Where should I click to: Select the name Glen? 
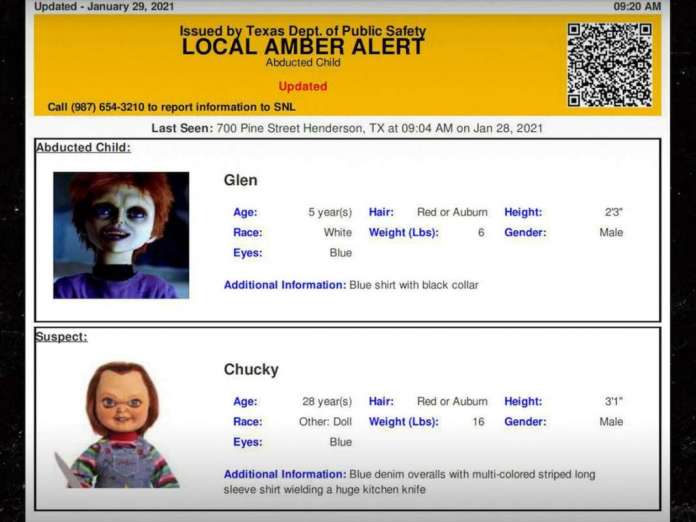click(x=240, y=180)
